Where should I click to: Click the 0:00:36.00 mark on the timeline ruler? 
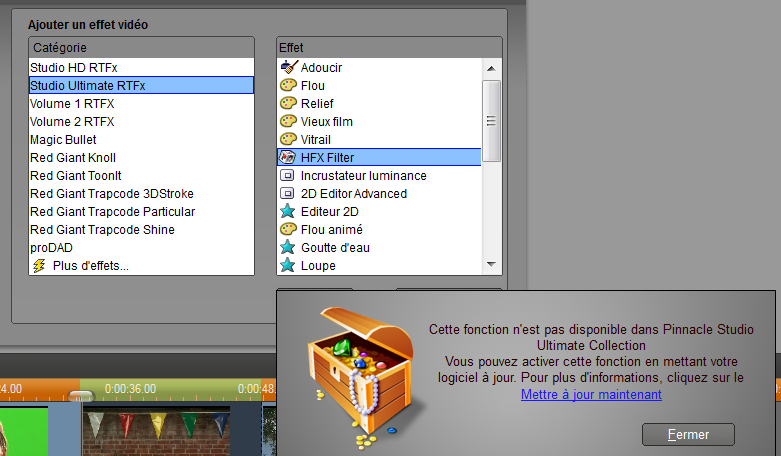point(130,388)
